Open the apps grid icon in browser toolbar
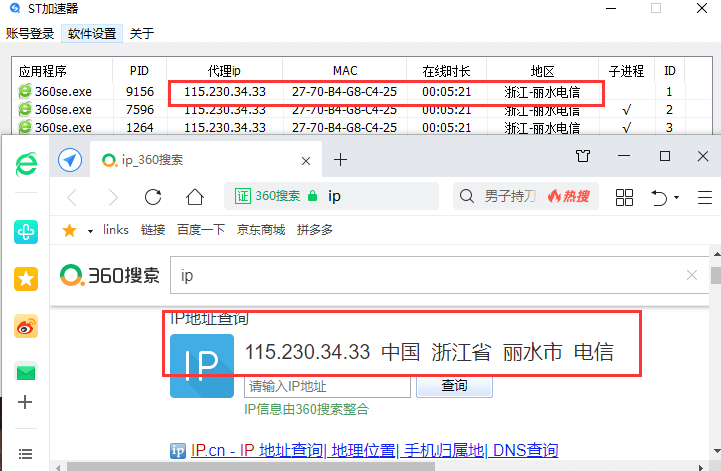The width and height of the screenshot is (721, 471). pos(624,196)
